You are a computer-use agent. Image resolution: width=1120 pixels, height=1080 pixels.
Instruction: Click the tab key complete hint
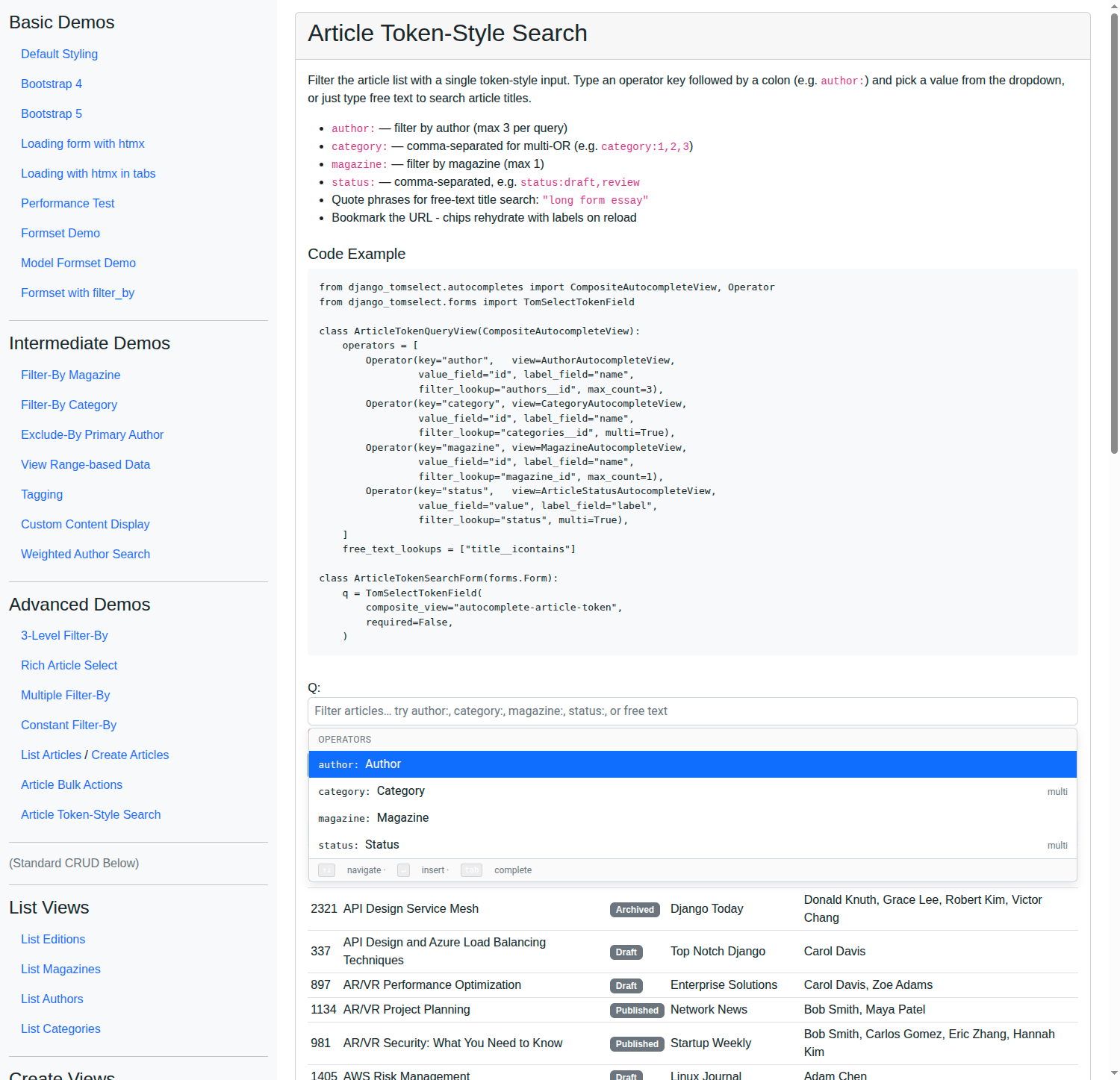pos(471,870)
